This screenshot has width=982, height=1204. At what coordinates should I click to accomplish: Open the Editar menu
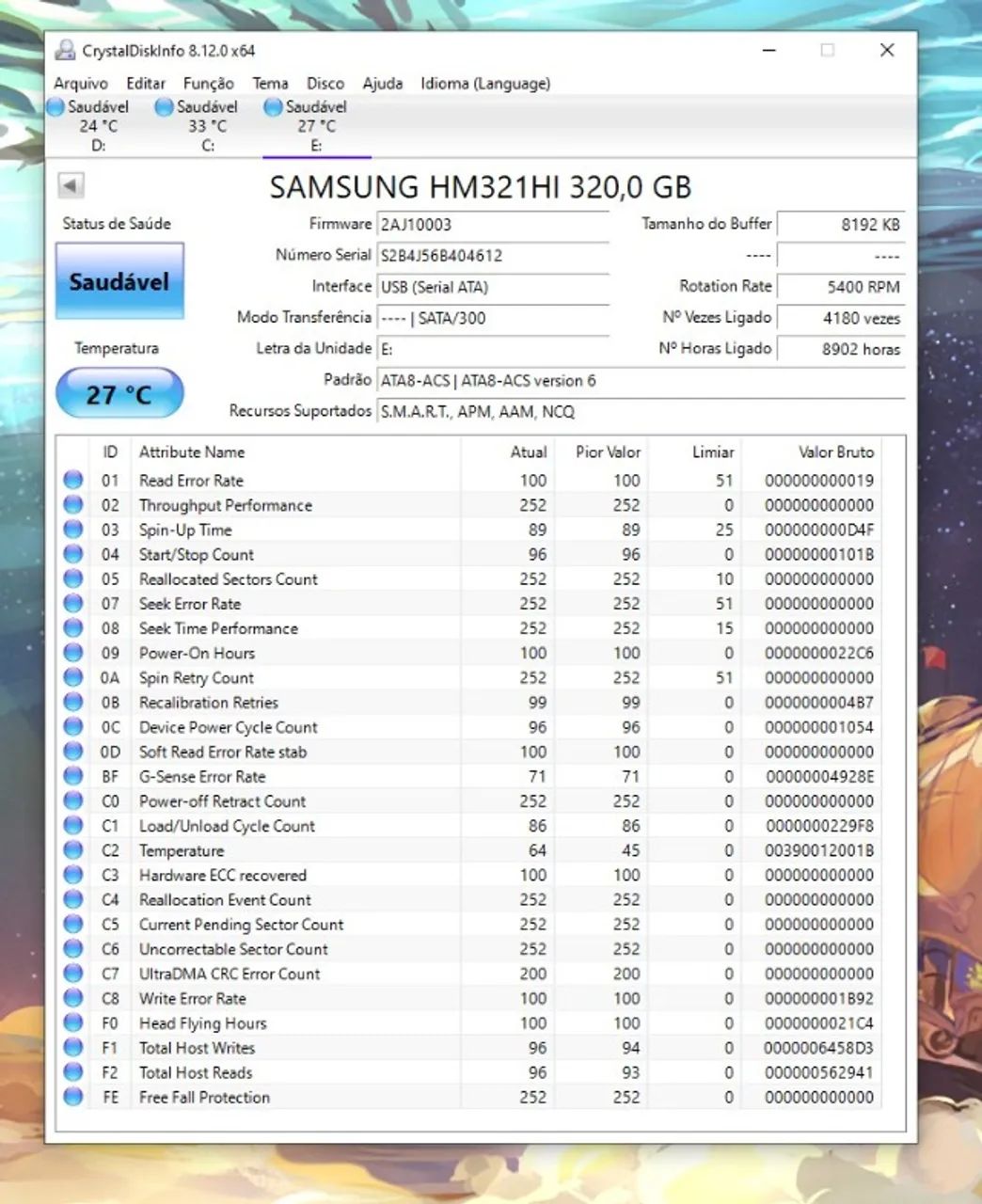[146, 84]
